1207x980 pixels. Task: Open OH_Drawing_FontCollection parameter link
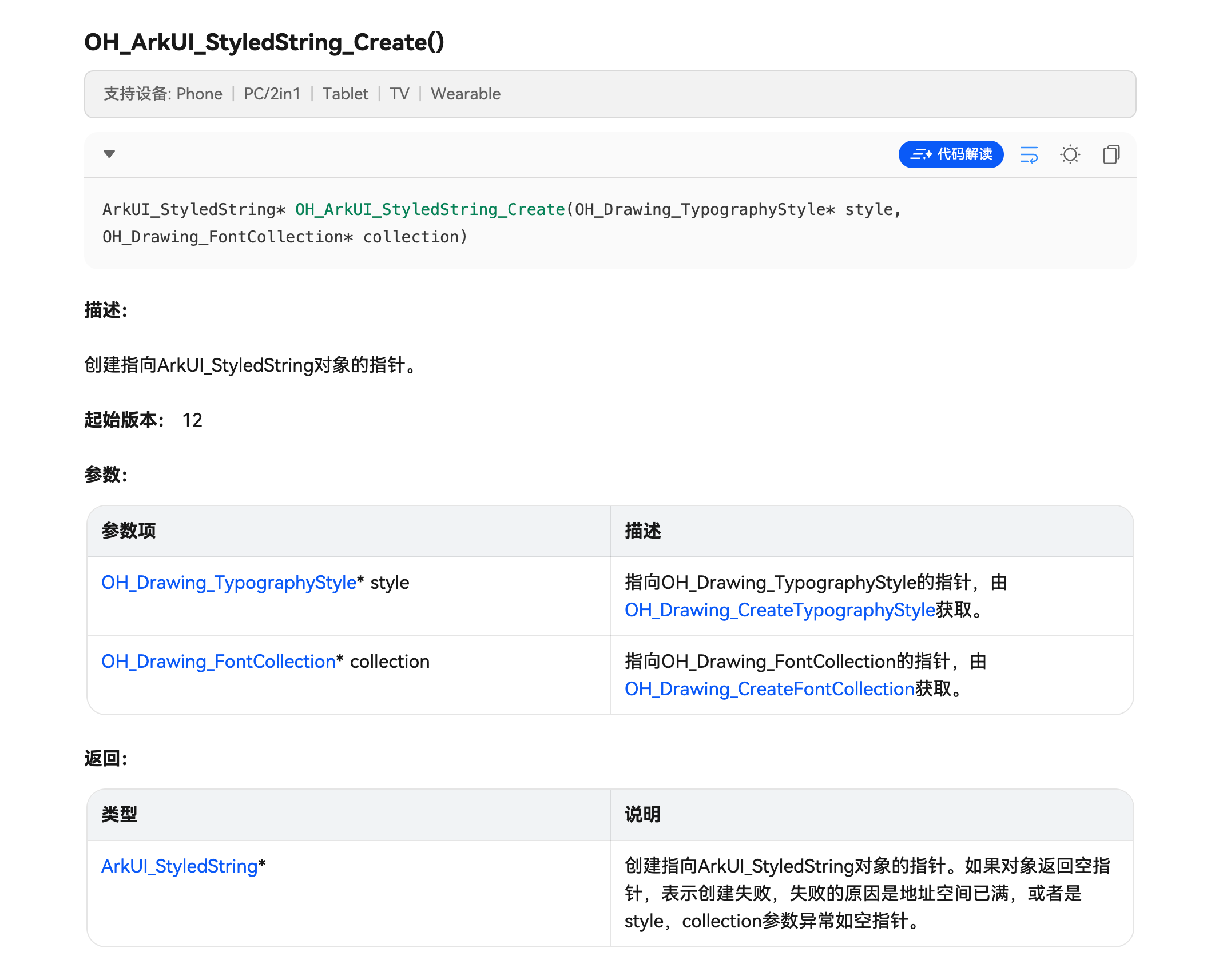(x=218, y=662)
